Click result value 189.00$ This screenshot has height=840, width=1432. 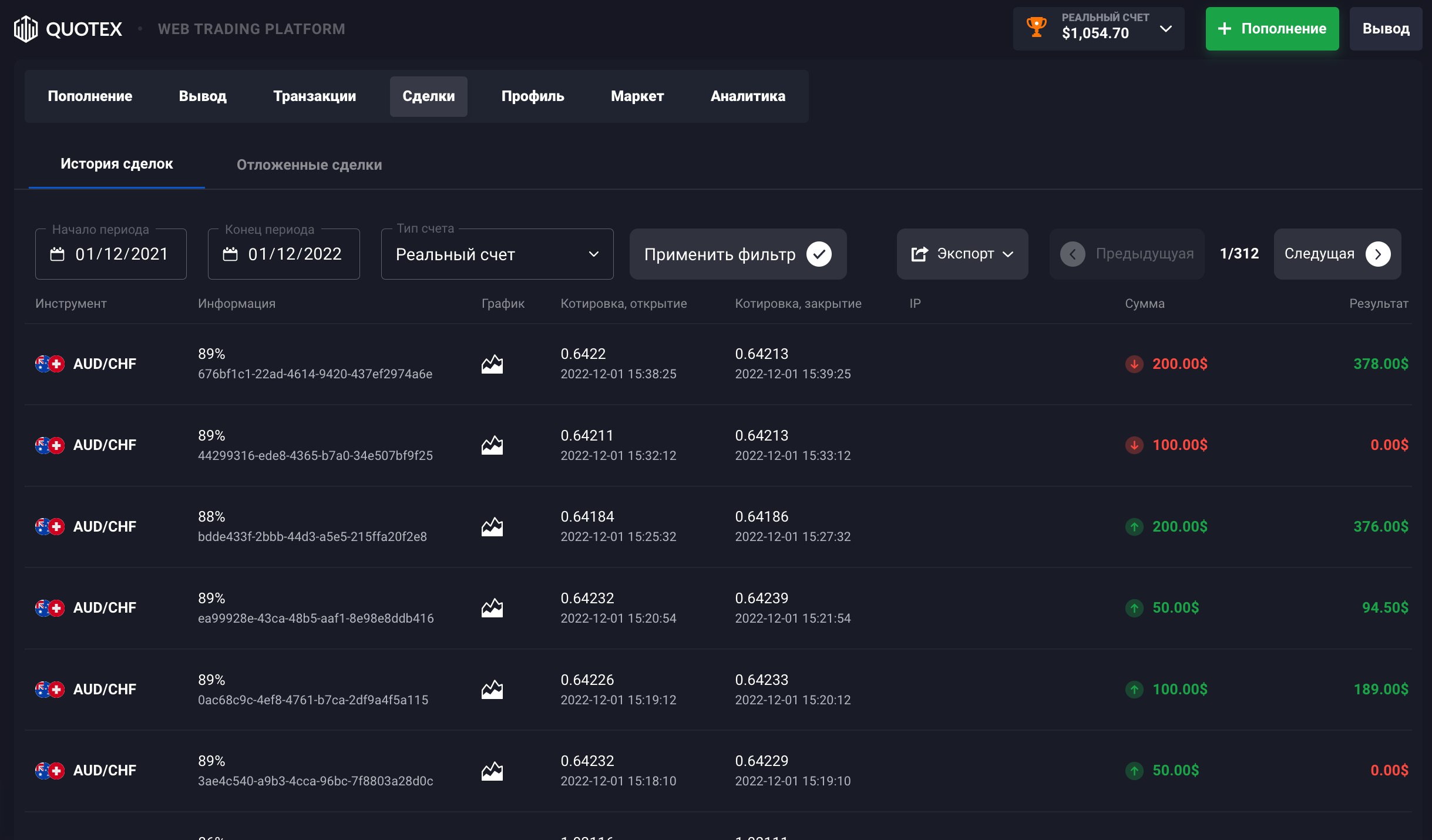tap(1381, 690)
